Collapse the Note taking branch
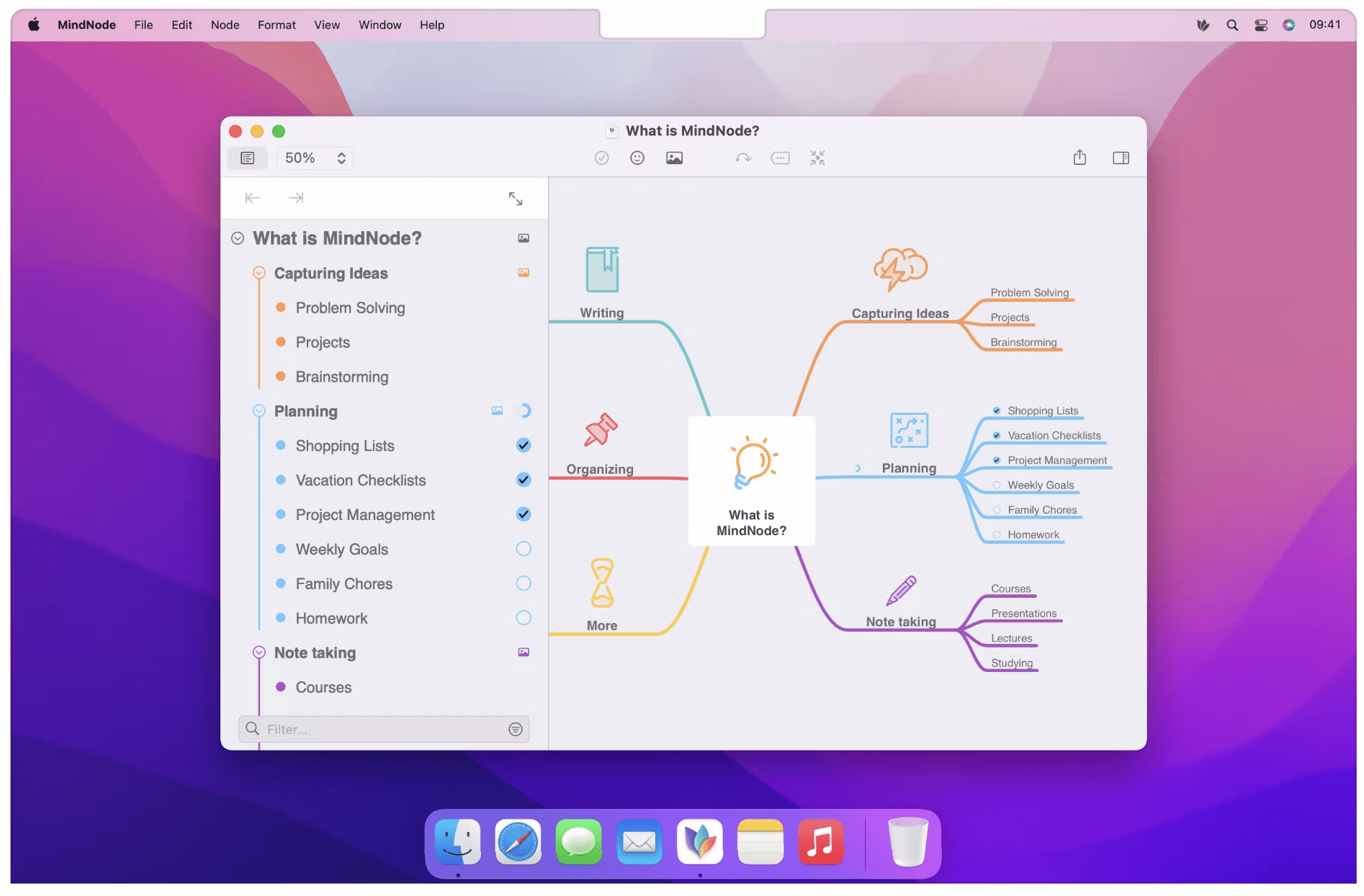This screenshot has height=896, width=1364. [259, 653]
